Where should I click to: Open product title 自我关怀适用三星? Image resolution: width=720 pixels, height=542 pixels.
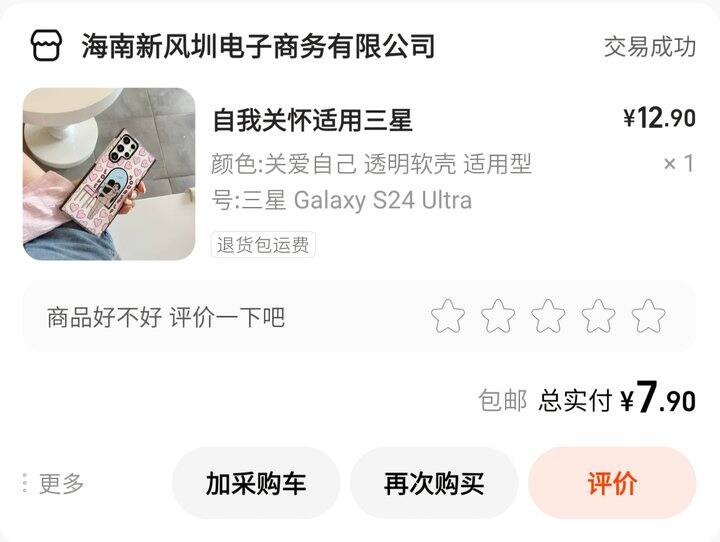coord(313,120)
